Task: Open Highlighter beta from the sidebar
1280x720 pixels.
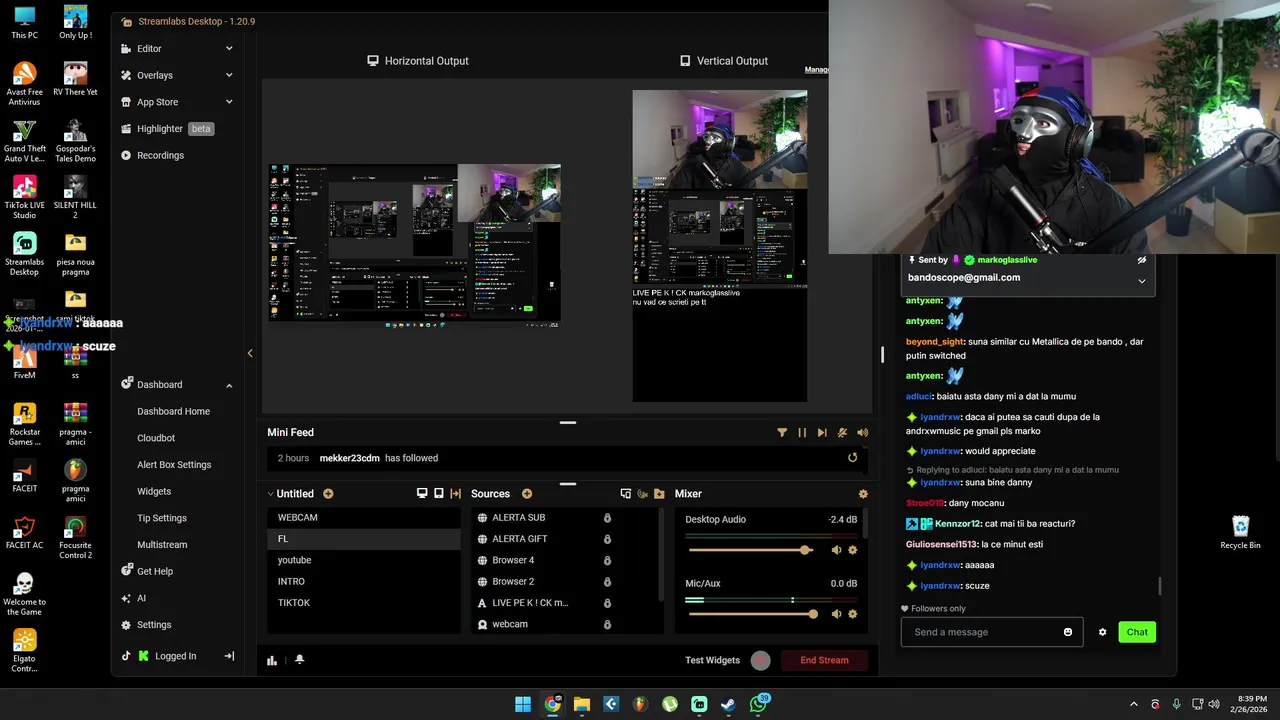Action: tap(167, 129)
